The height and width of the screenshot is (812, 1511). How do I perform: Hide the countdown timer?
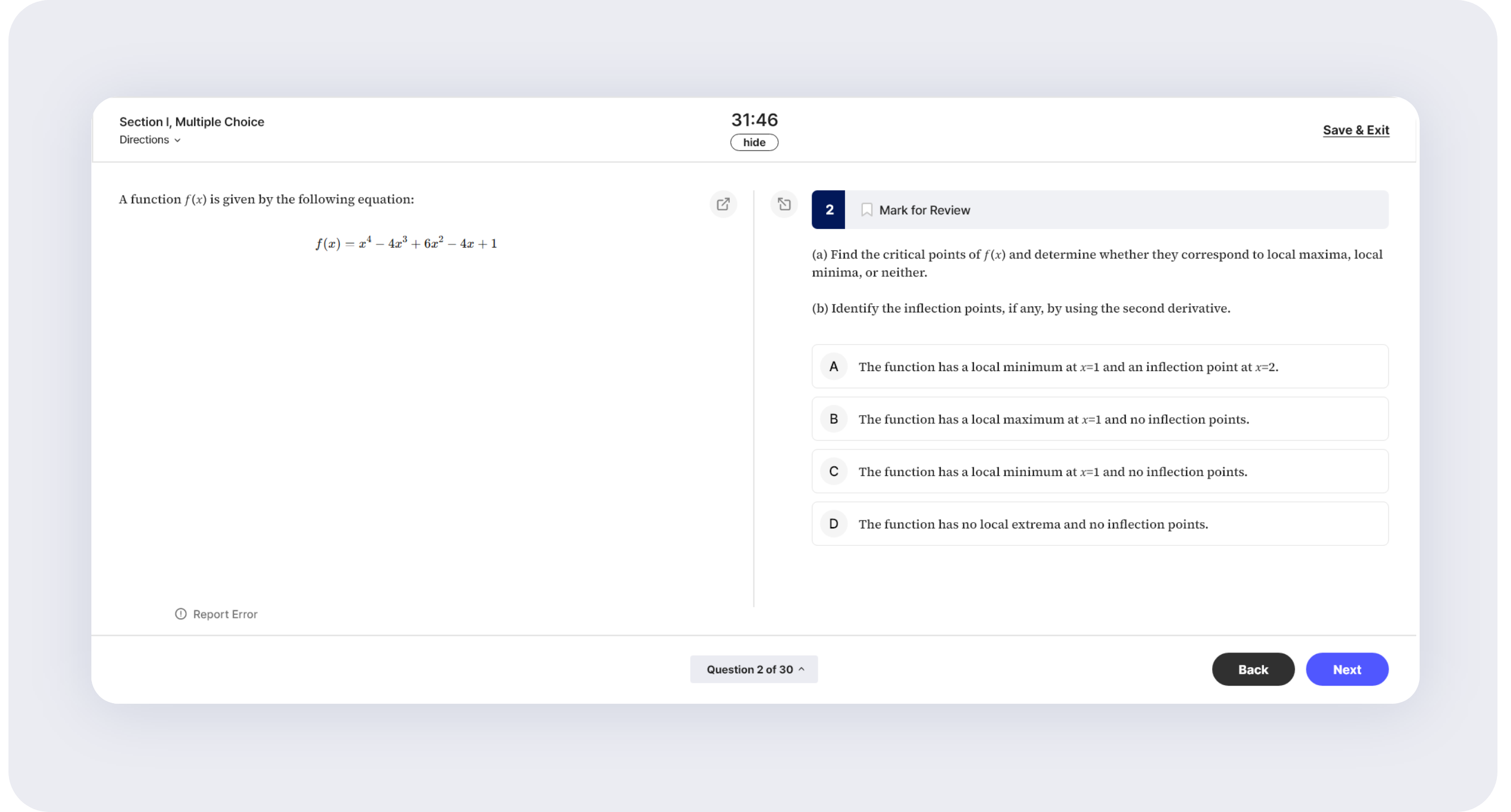click(754, 143)
